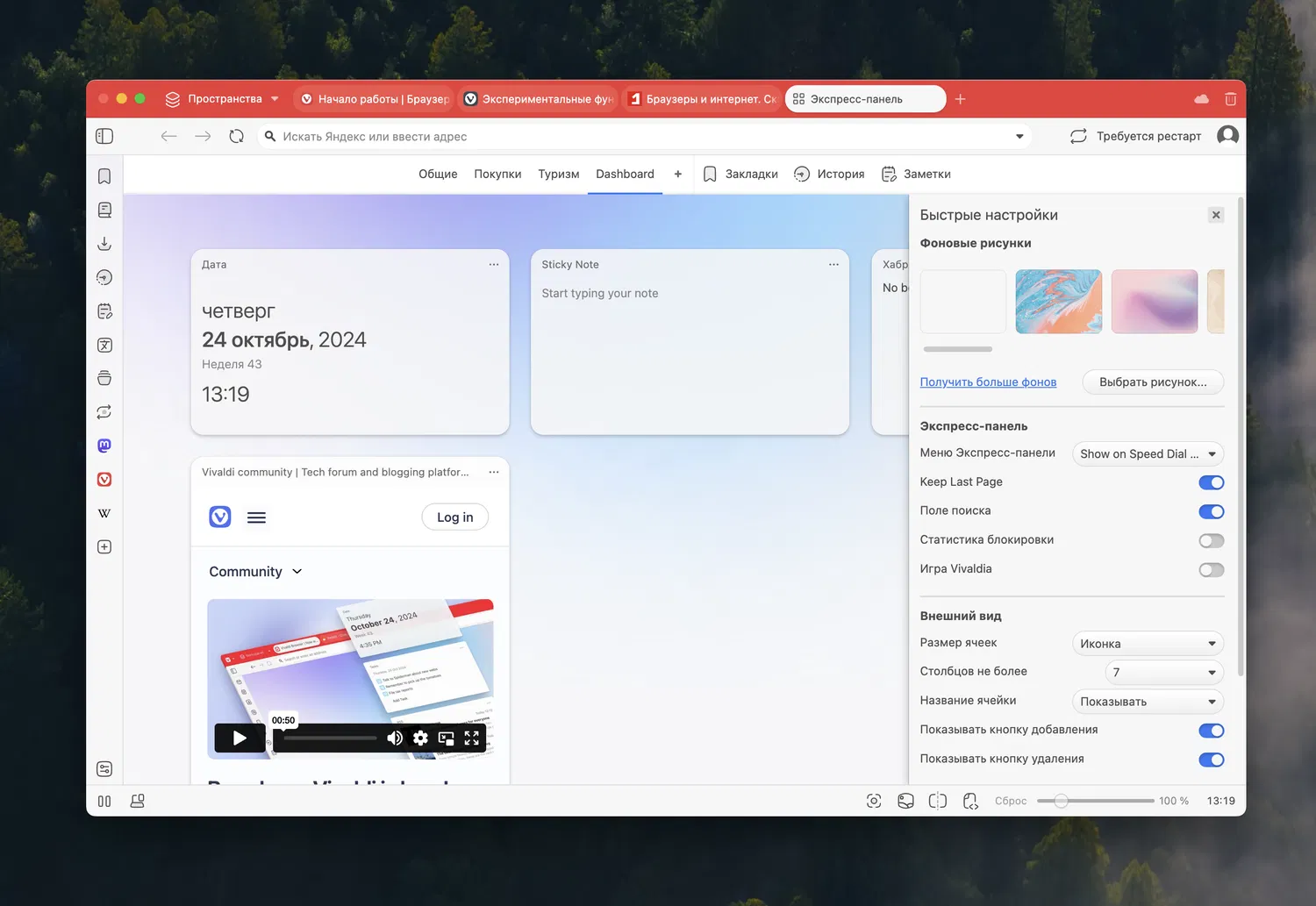Toggle images display icon in status bar

tap(906, 801)
